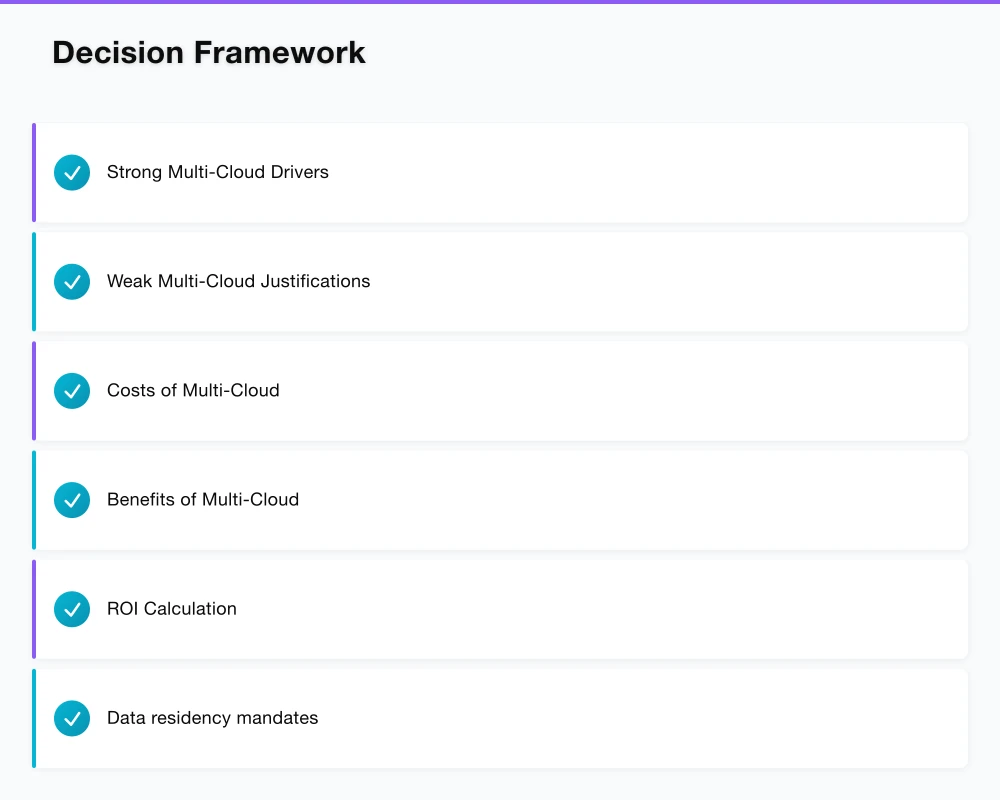The image size is (1000, 800).
Task: Click the purple accent bar of Strong Multi-Cloud Drivers
Action: [x=34, y=173]
